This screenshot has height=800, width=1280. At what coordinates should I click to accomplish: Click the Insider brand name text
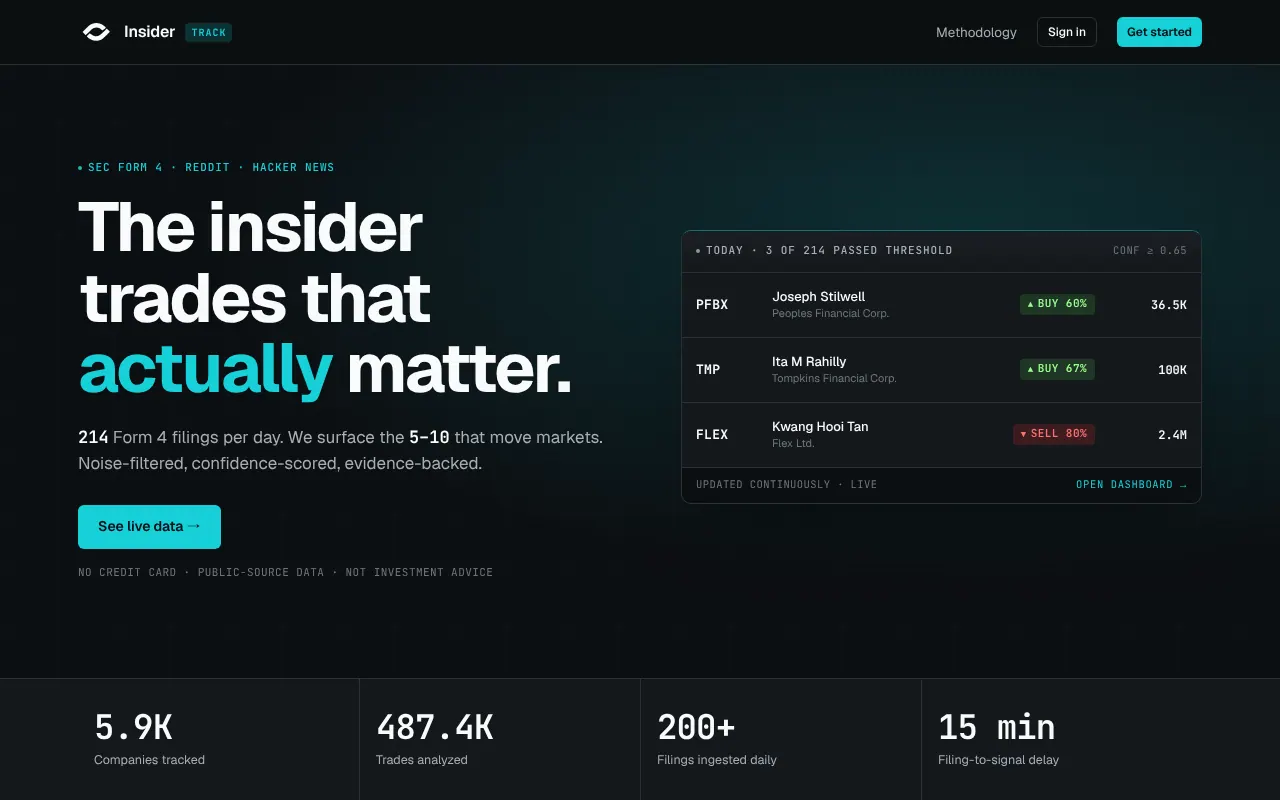click(149, 32)
